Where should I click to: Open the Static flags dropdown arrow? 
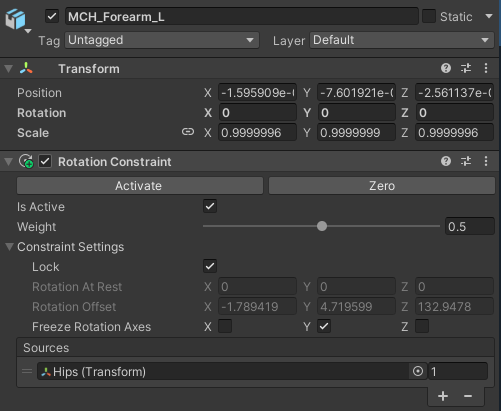click(489, 16)
